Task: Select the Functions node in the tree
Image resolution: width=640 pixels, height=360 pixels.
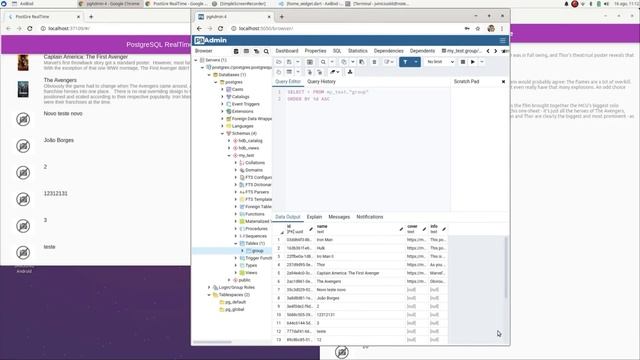Action: click(x=255, y=214)
